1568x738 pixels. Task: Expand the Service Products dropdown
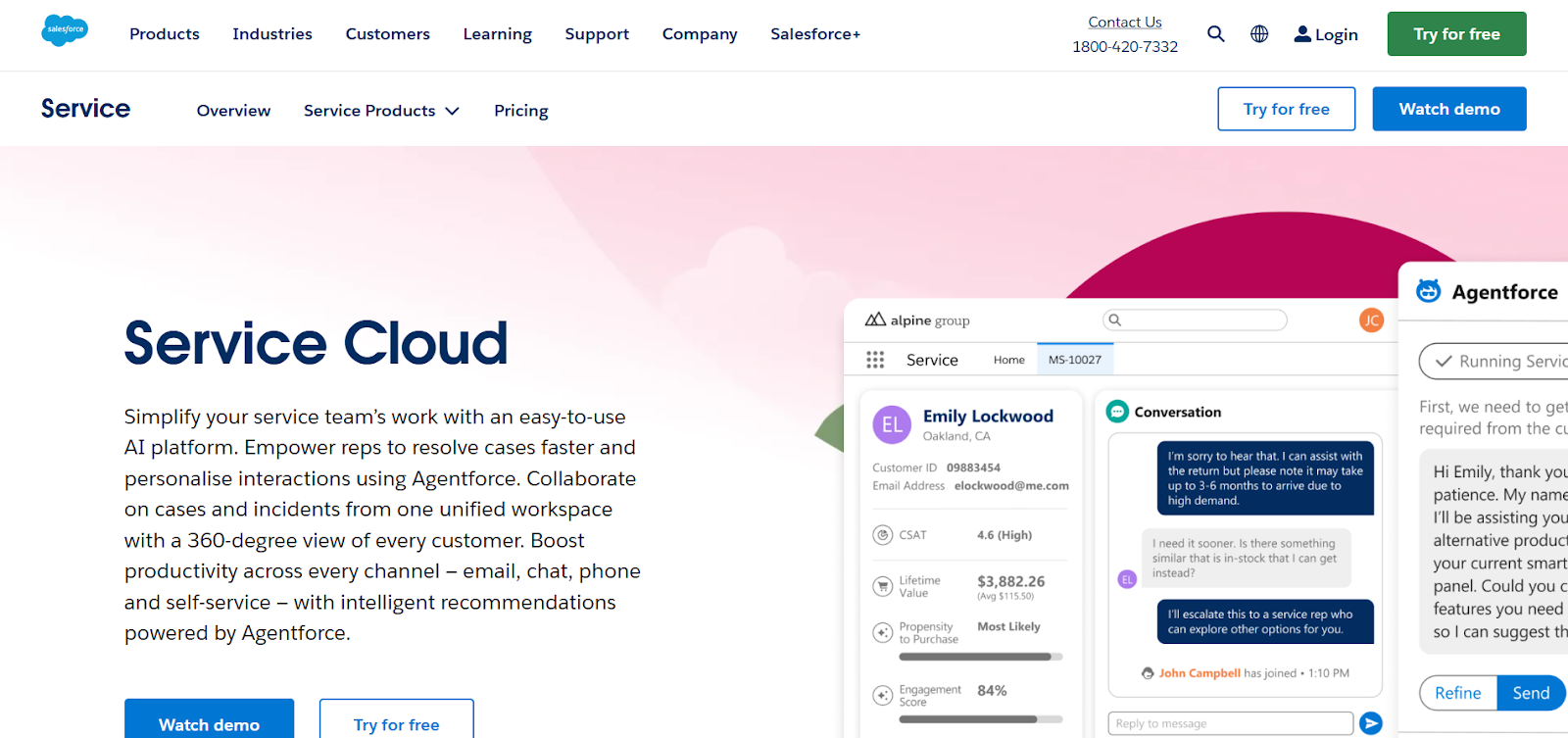tap(381, 111)
